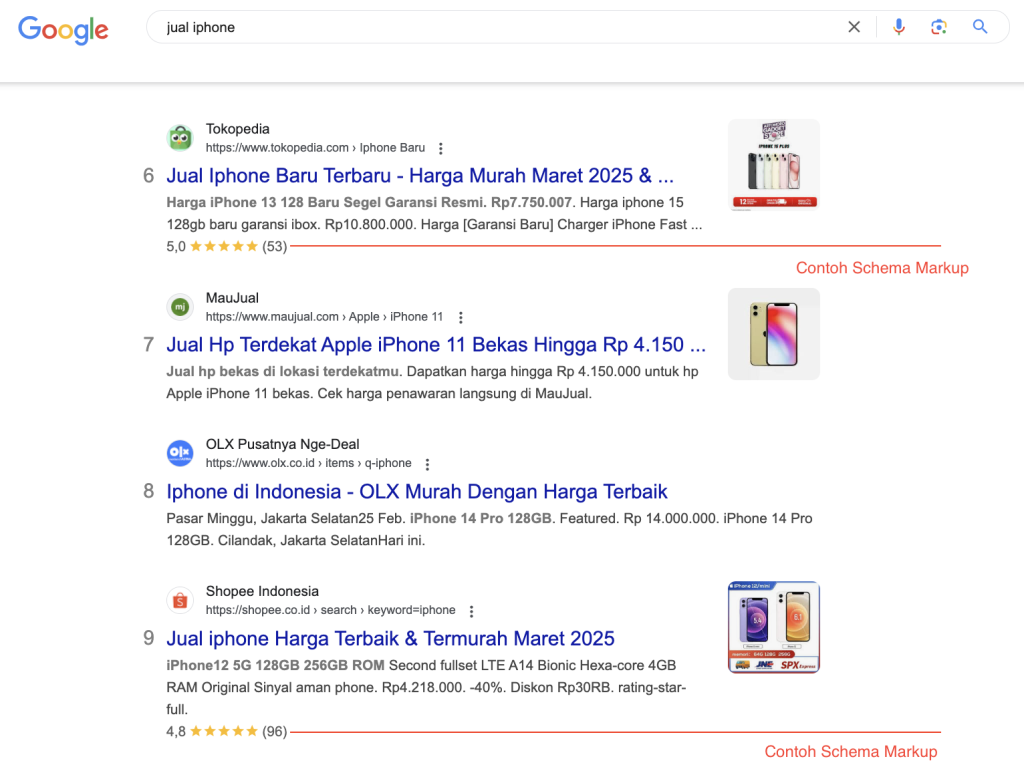Open Google Lens image search
Viewport: 1024px width, 775px height.
938,27
